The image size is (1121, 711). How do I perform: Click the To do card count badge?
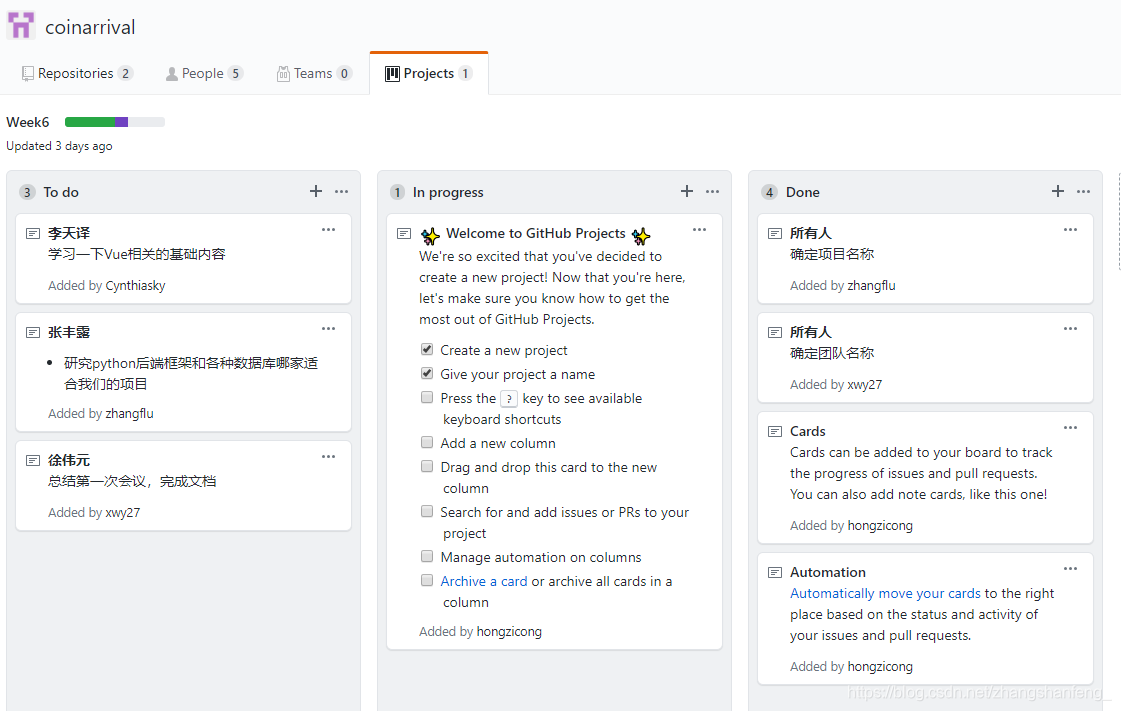[27, 192]
